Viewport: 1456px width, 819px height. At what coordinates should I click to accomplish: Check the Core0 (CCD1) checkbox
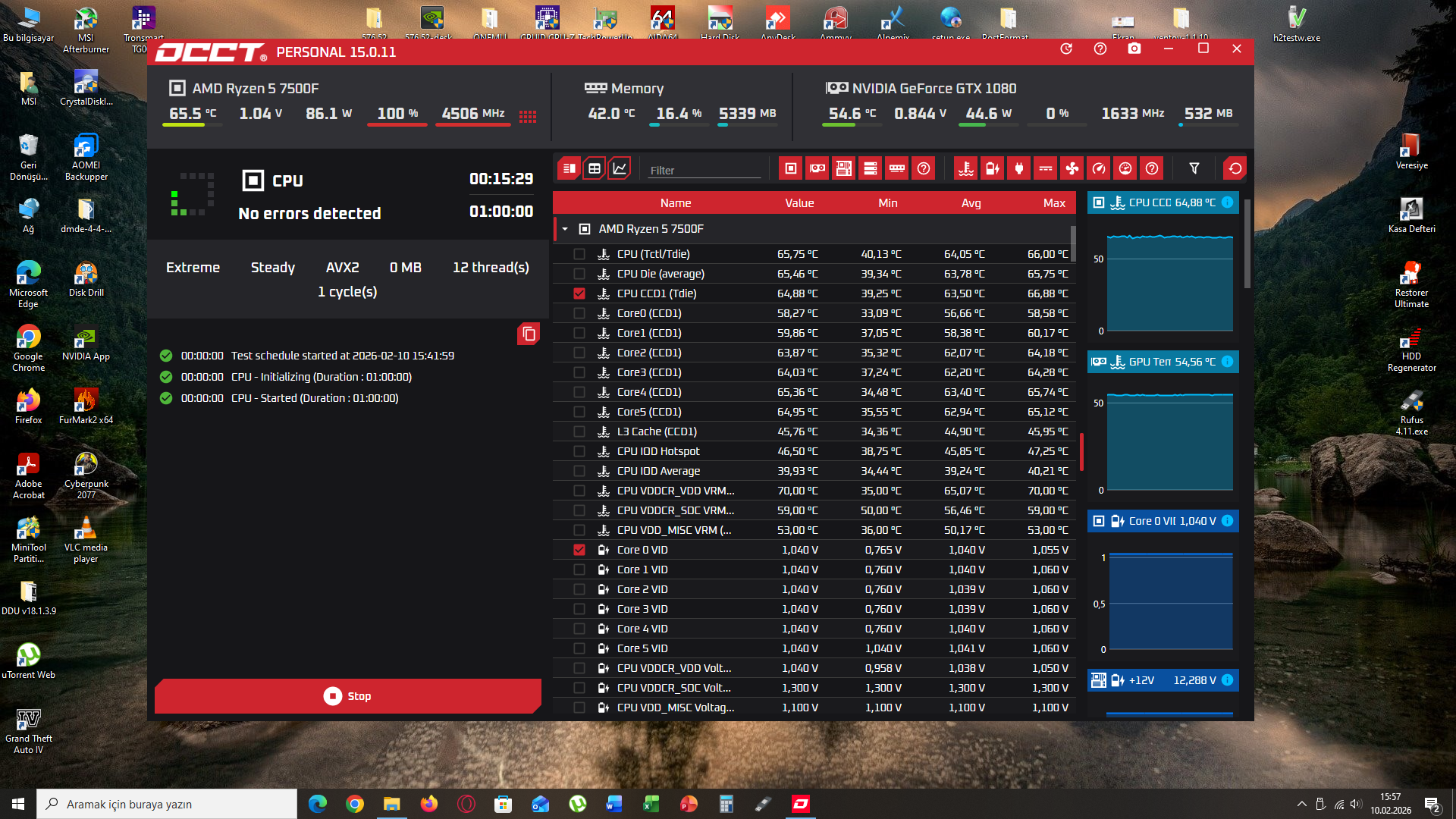tap(579, 313)
